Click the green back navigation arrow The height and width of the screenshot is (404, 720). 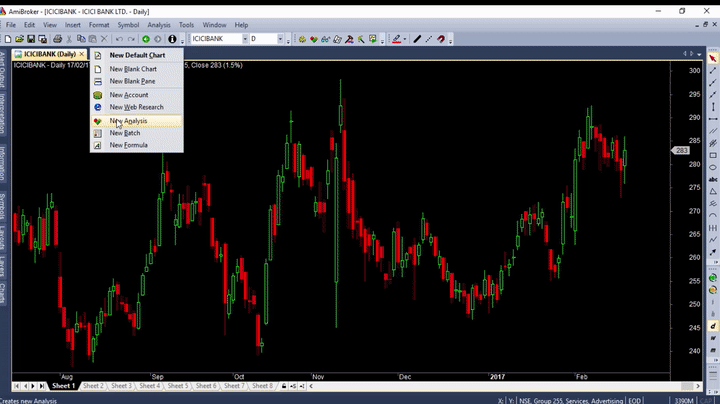pos(146,39)
